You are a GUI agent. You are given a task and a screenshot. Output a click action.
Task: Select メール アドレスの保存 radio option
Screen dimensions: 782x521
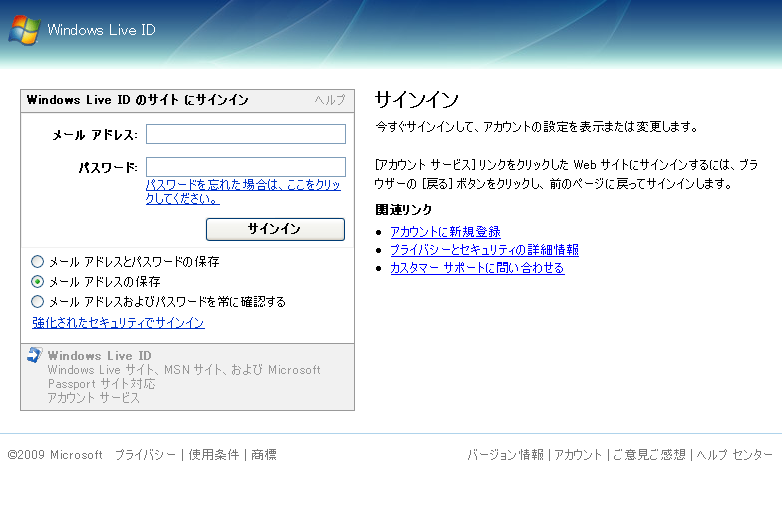point(37,282)
